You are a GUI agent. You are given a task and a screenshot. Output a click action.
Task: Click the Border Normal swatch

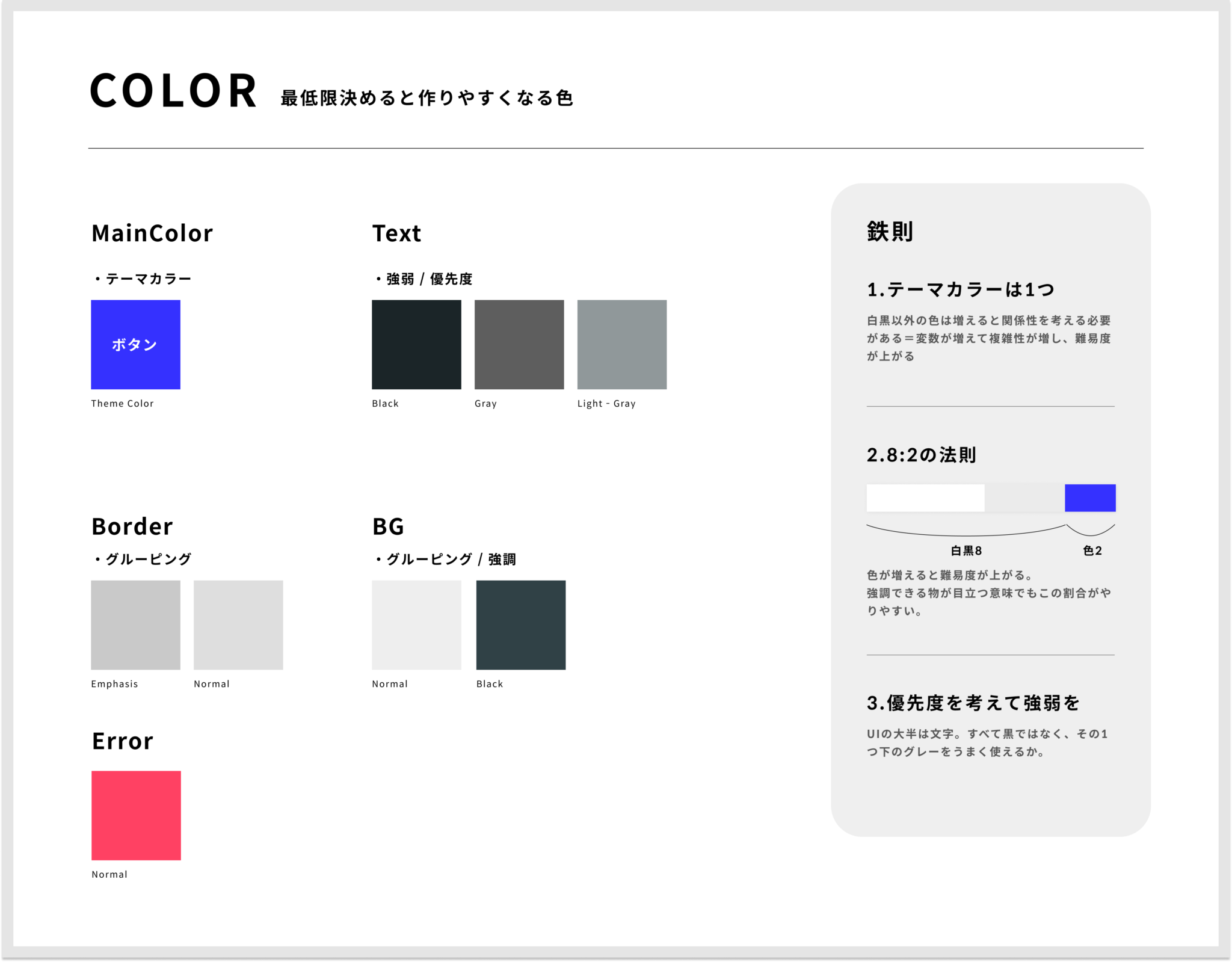point(238,624)
